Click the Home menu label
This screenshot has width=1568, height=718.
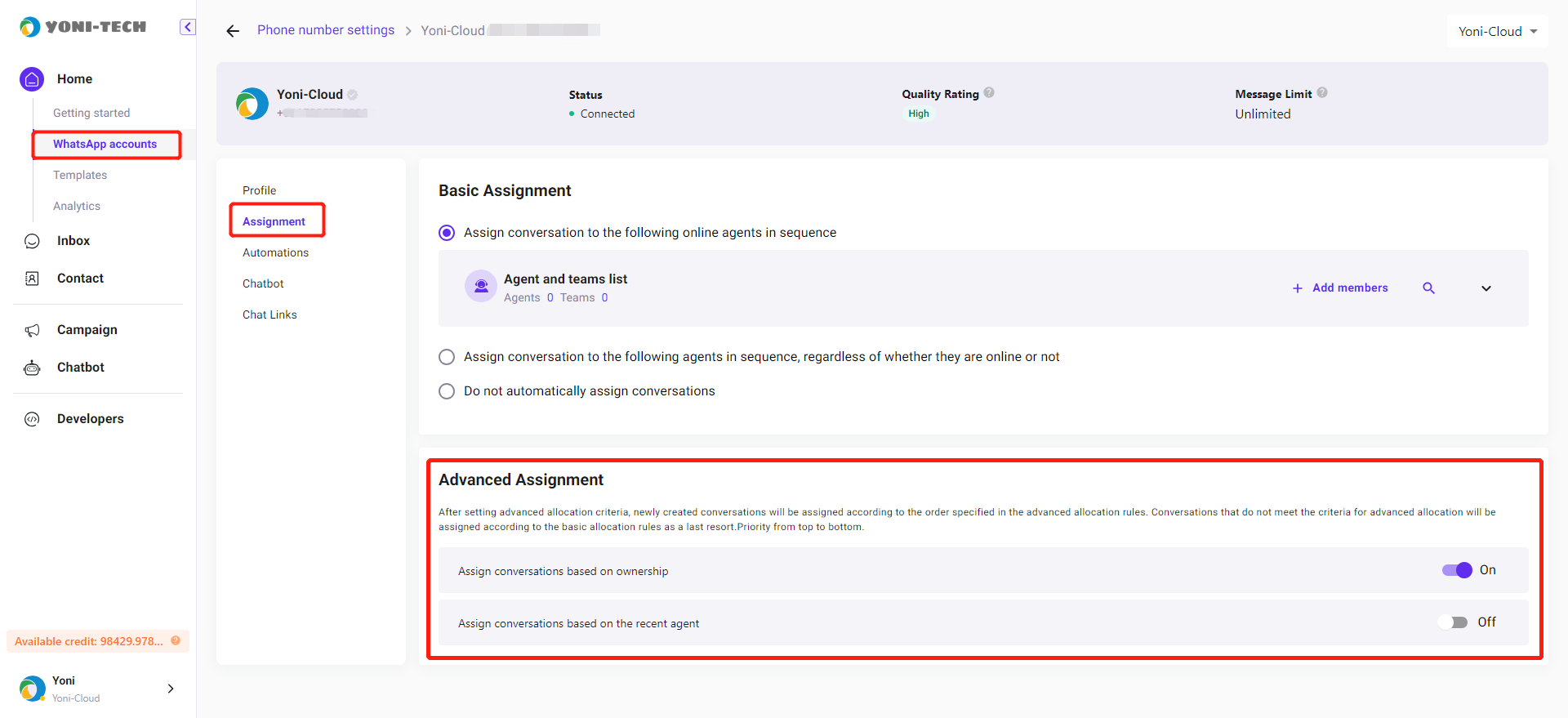click(x=74, y=79)
